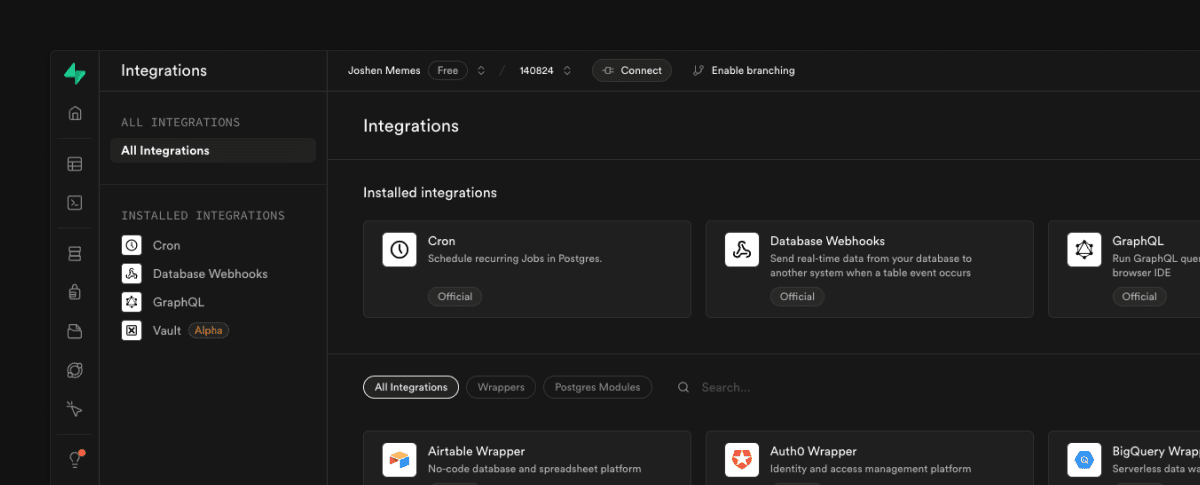Open Vault in installed integrations list
Screen dimensions: 1200x485
pyautogui.click(x=167, y=330)
